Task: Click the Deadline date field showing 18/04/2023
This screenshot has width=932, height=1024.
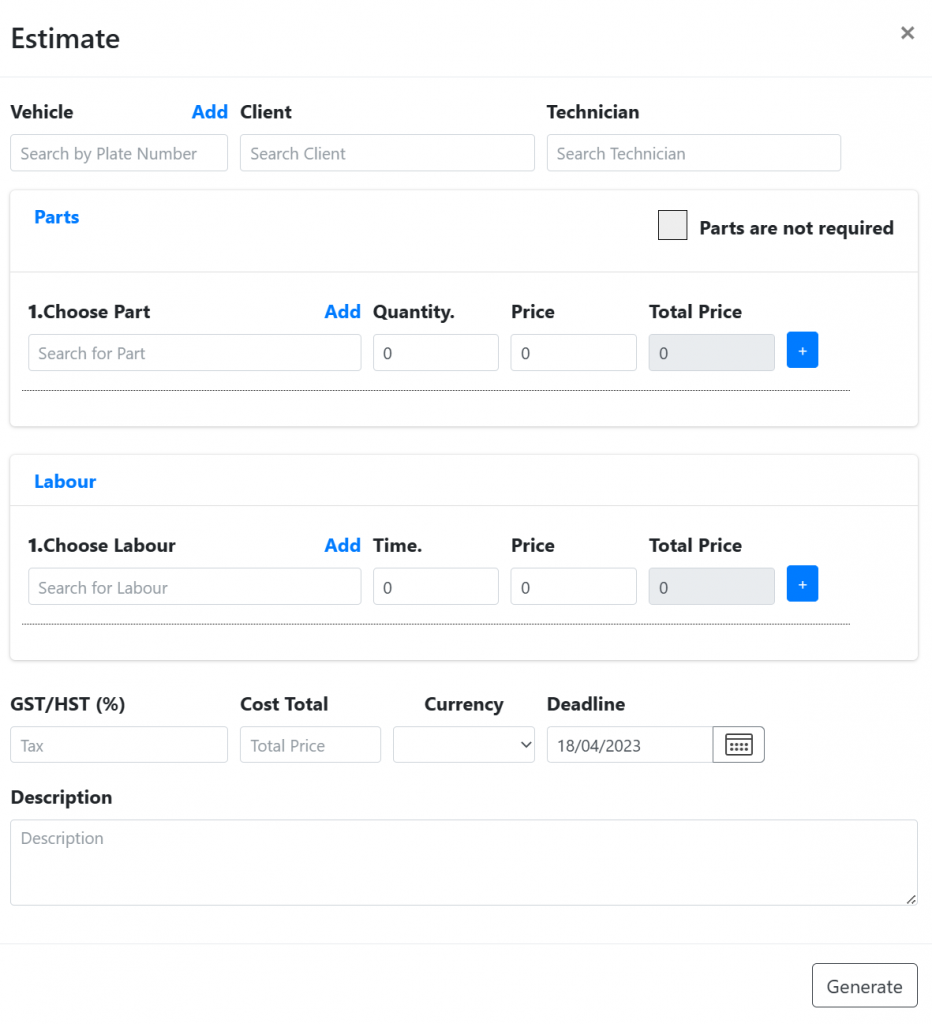Action: 630,744
